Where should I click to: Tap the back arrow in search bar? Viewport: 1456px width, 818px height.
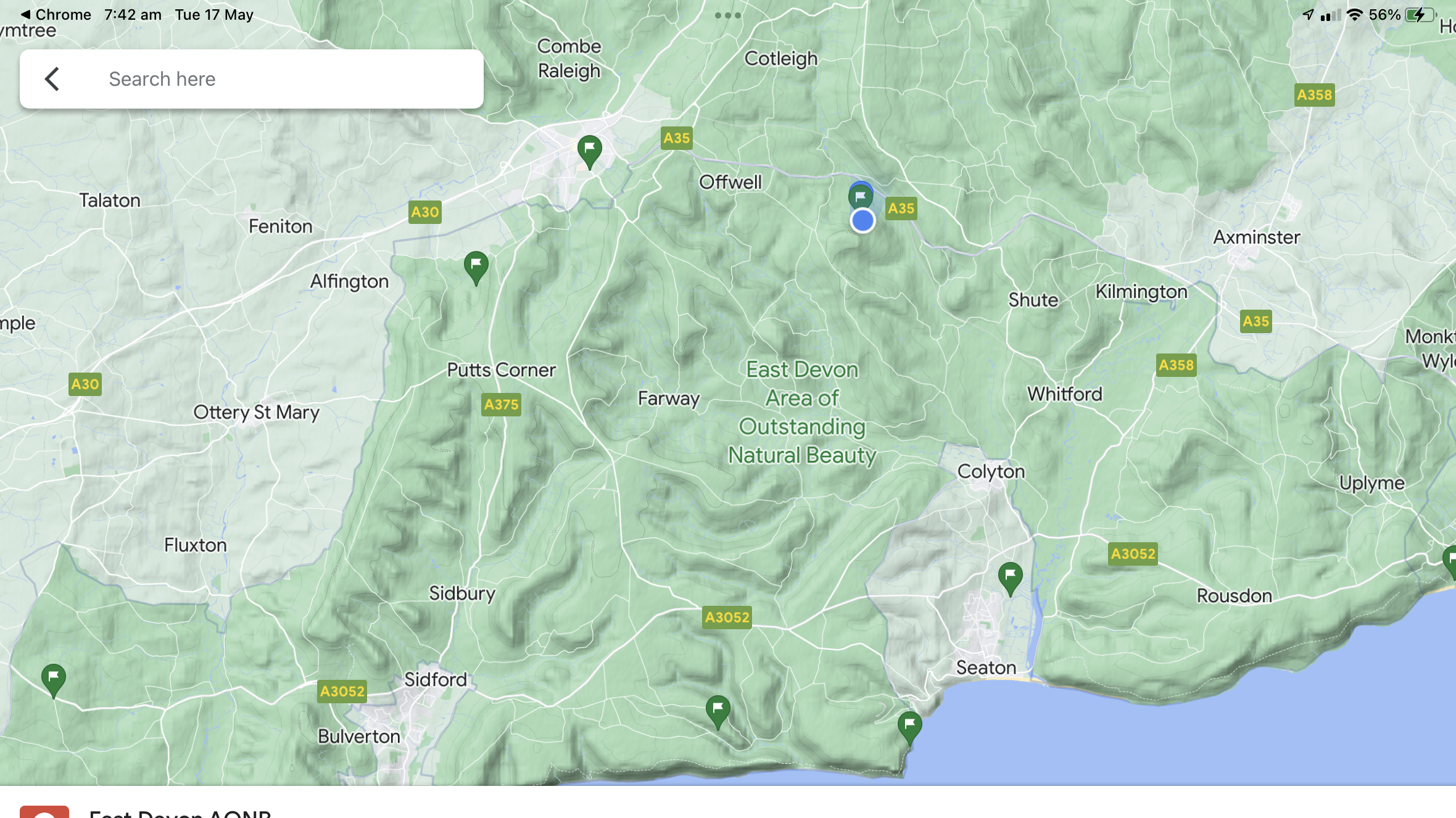52,79
